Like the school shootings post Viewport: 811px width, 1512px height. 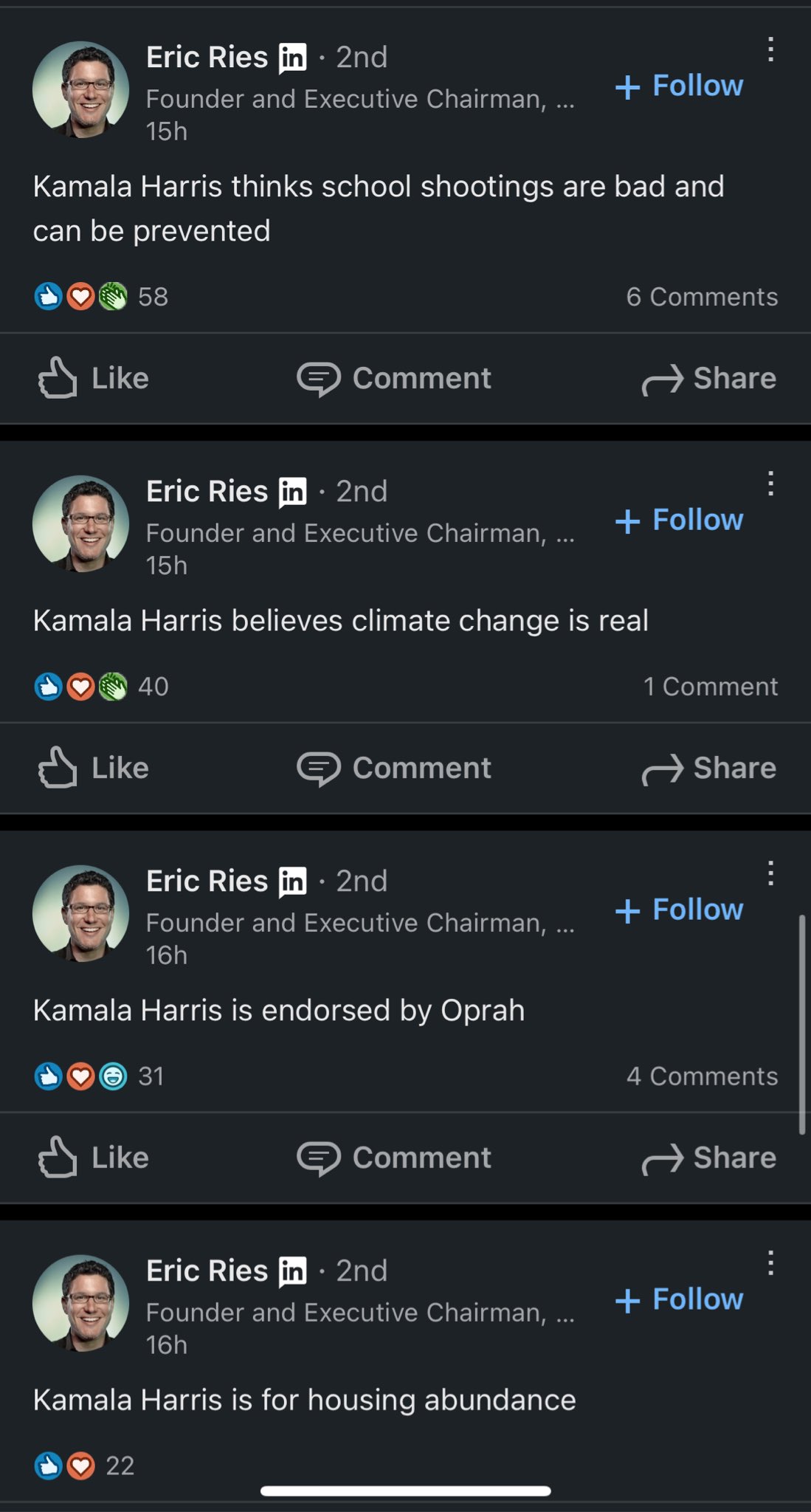(94, 378)
